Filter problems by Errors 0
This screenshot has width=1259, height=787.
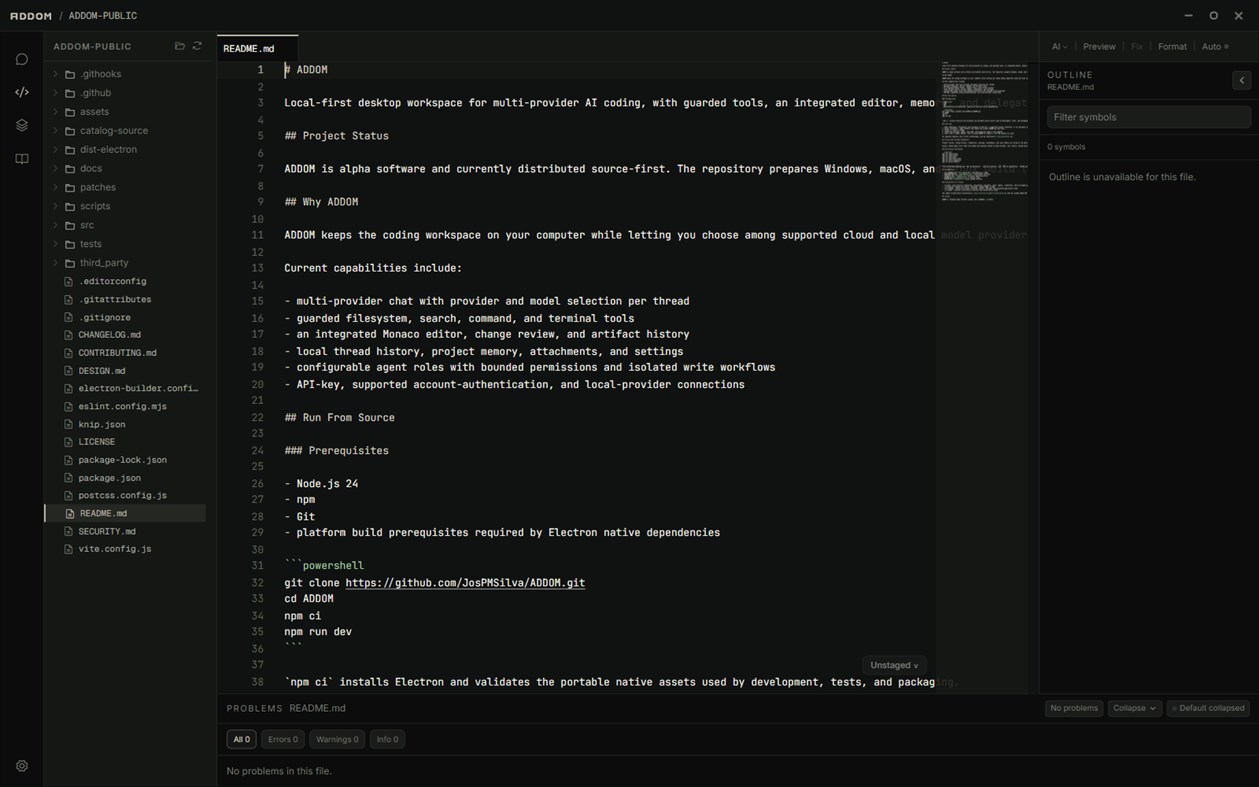click(283, 739)
